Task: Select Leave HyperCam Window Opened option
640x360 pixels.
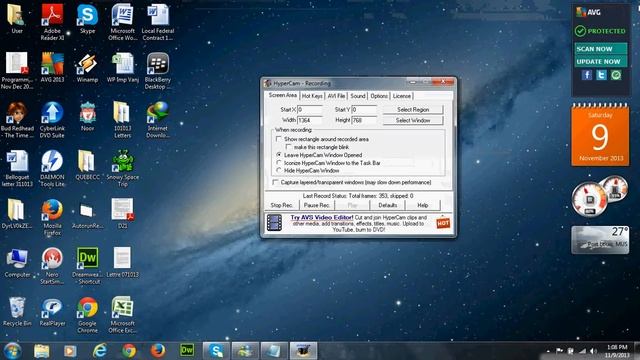Action: point(279,155)
